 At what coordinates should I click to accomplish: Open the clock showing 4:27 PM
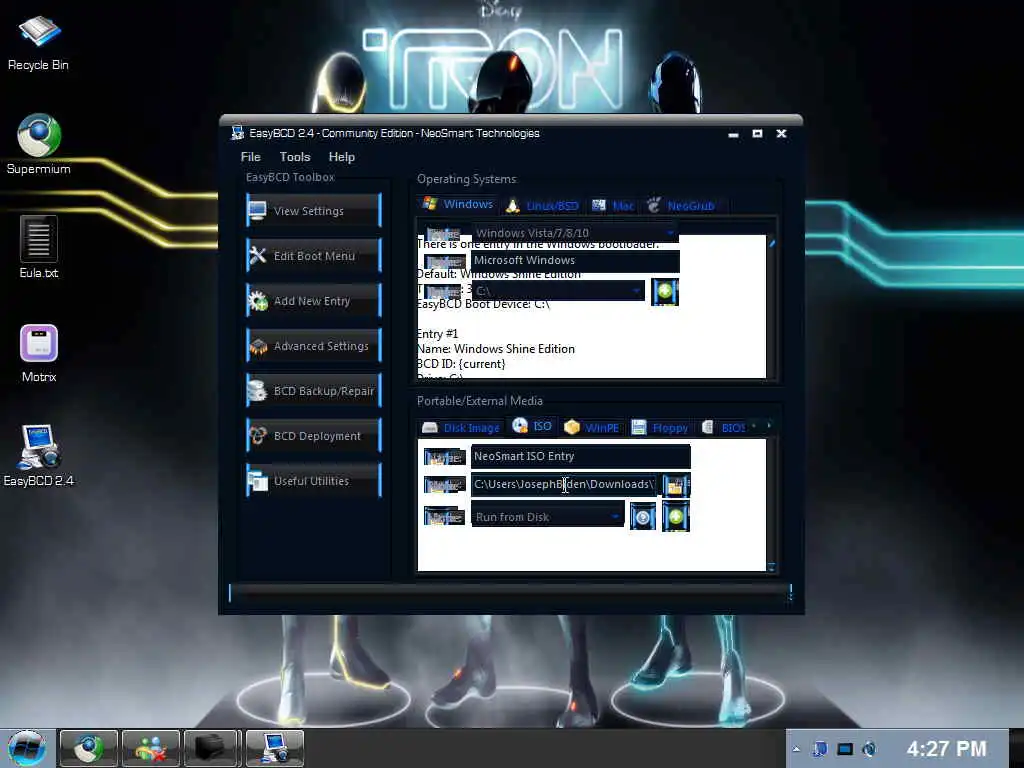click(946, 748)
